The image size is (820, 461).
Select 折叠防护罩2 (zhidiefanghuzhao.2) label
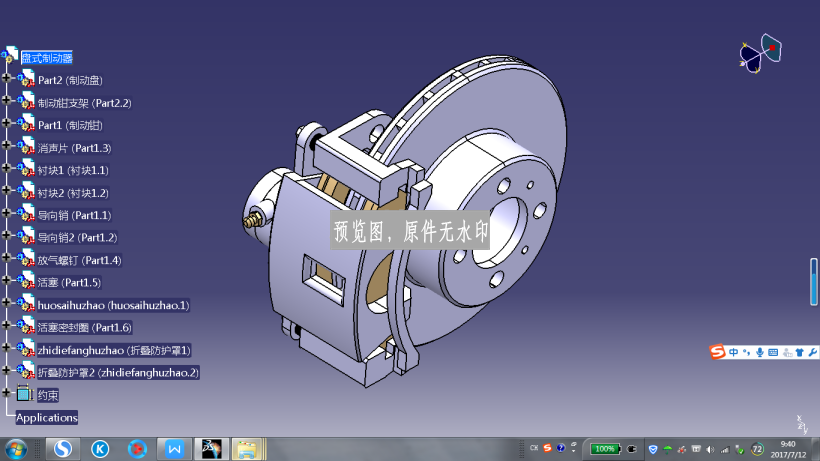click(118, 373)
